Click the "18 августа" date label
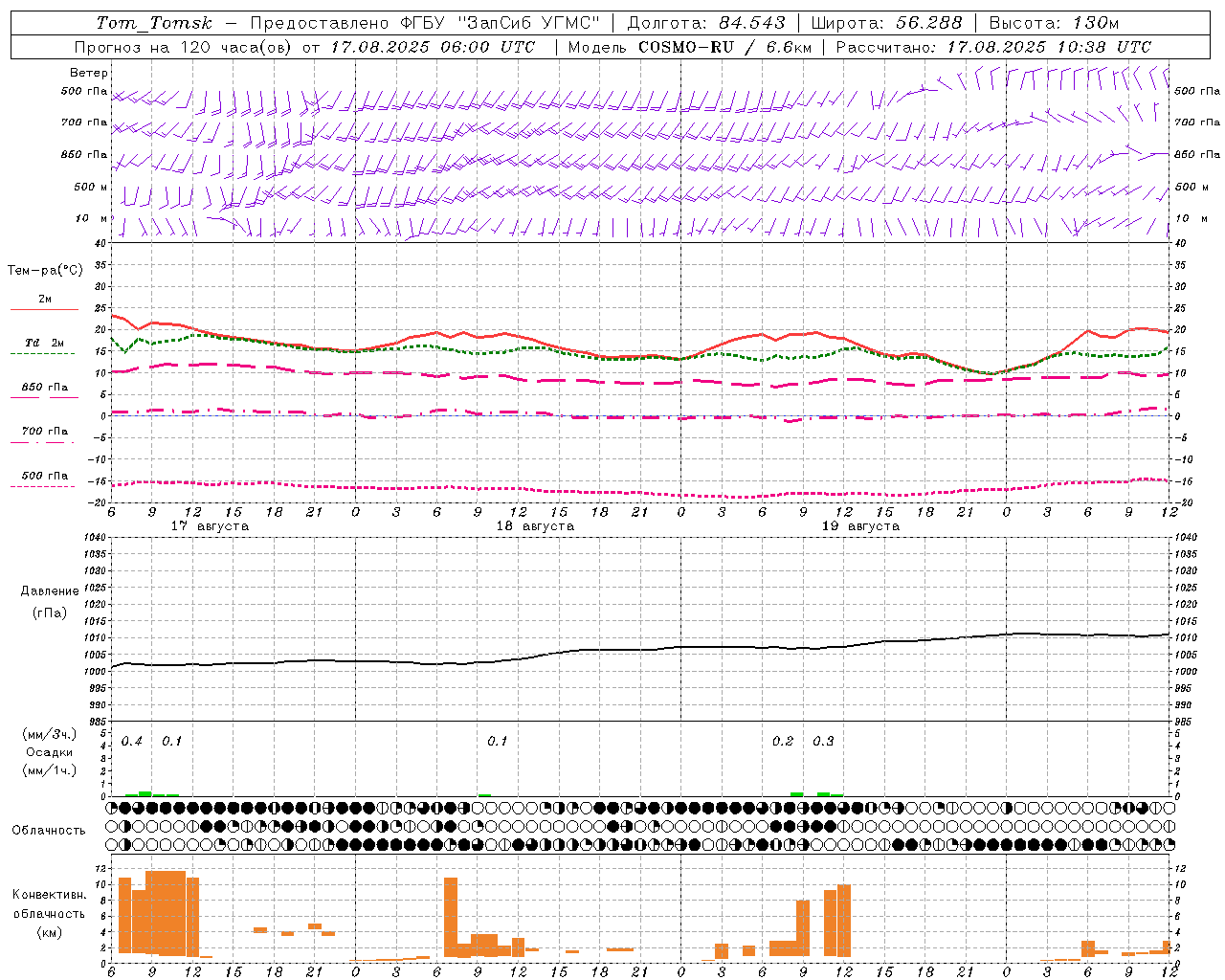The height and width of the screenshot is (980, 1225). (x=535, y=526)
